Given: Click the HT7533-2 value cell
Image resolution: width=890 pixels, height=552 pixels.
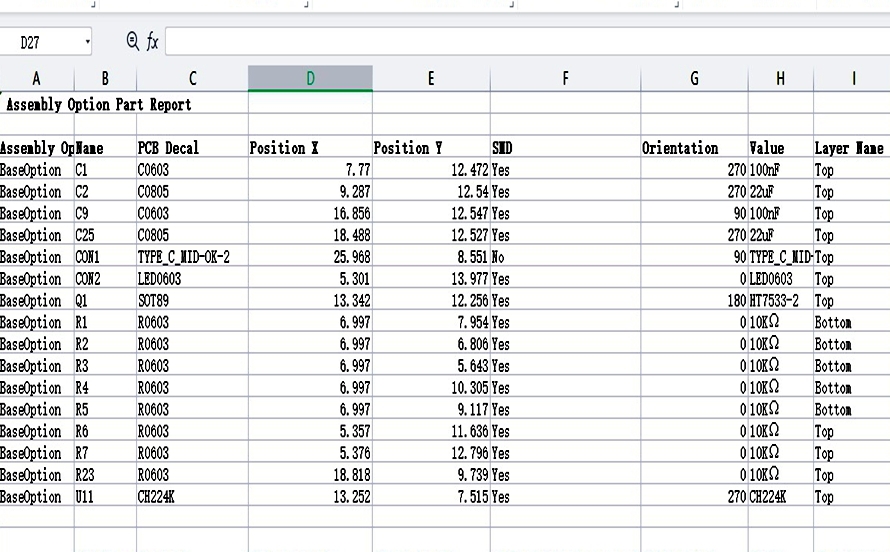Looking at the screenshot, I should tap(778, 301).
